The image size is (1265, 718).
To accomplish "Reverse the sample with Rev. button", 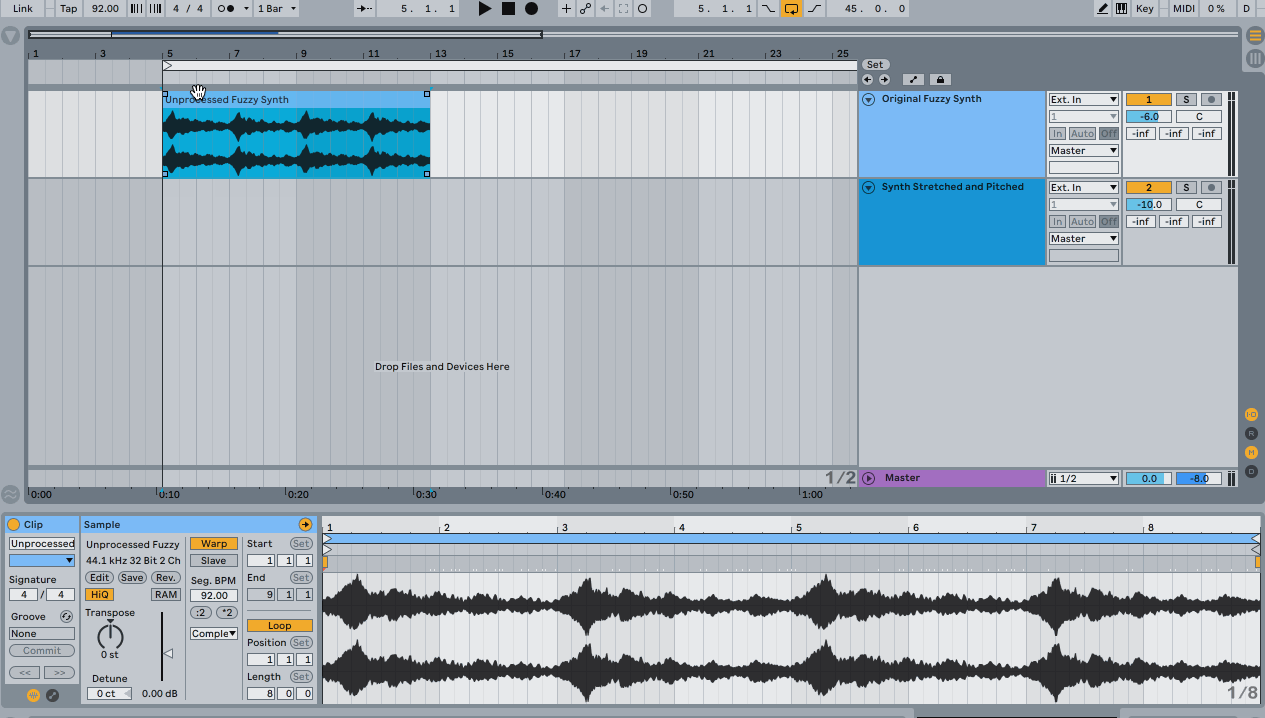I will coord(166,578).
